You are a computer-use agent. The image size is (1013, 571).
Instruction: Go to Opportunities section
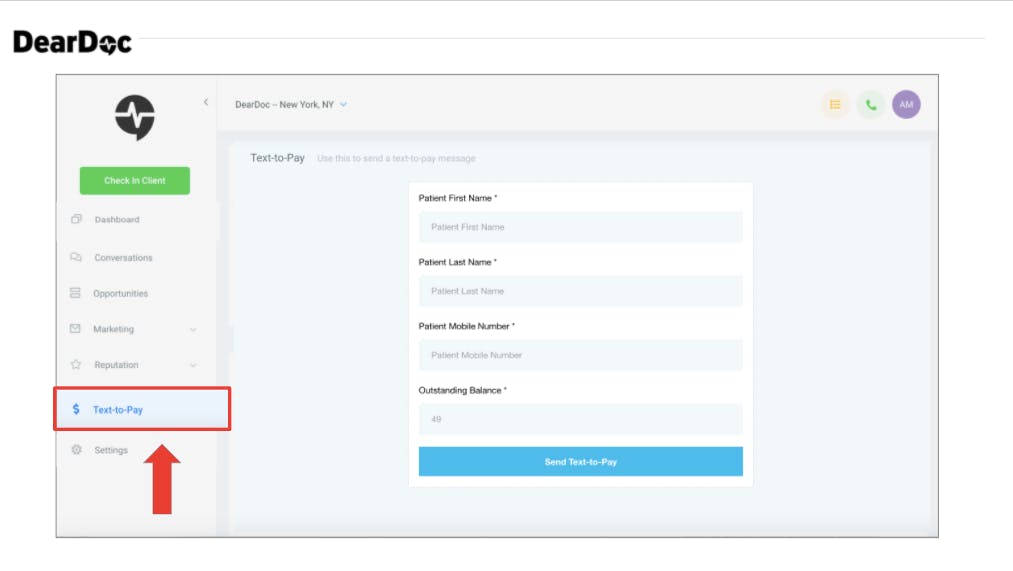pyautogui.click(x=121, y=293)
